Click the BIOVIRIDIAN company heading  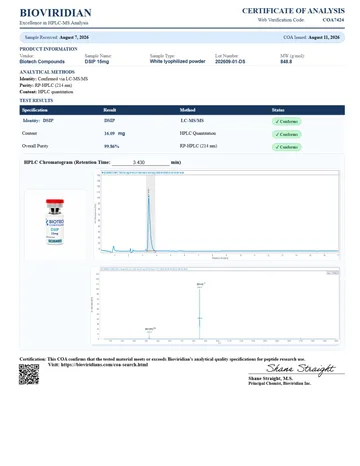(56, 13)
